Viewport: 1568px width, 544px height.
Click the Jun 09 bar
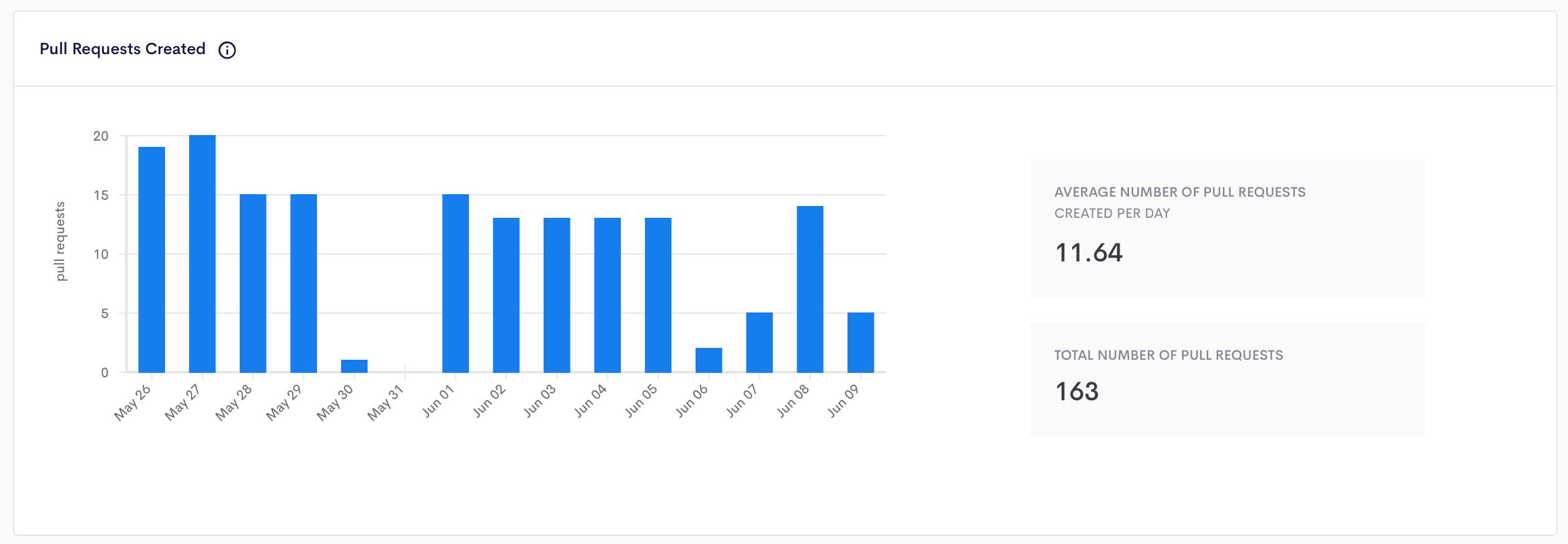click(x=861, y=342)
